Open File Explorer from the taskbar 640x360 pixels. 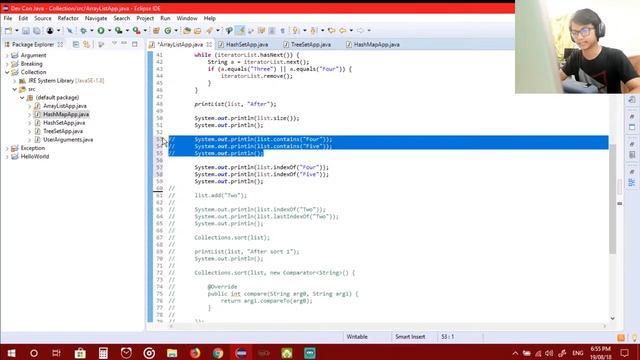pyautogui.click(x=172, y=353)
